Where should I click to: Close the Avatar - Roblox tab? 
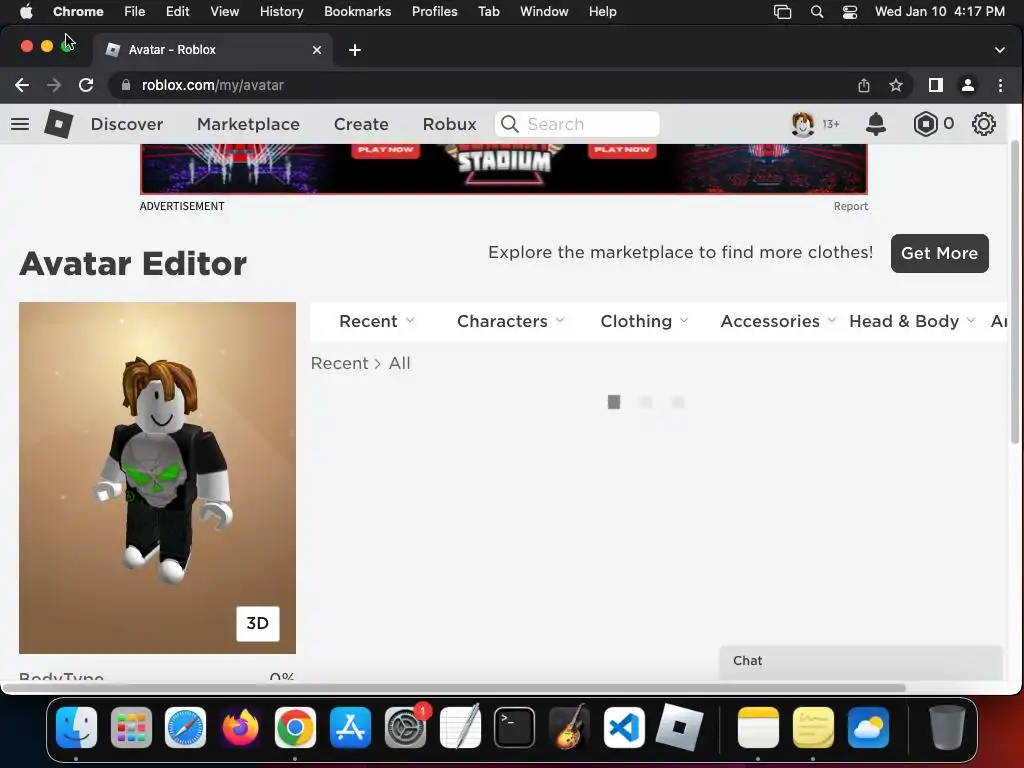(x=317, y=50)
